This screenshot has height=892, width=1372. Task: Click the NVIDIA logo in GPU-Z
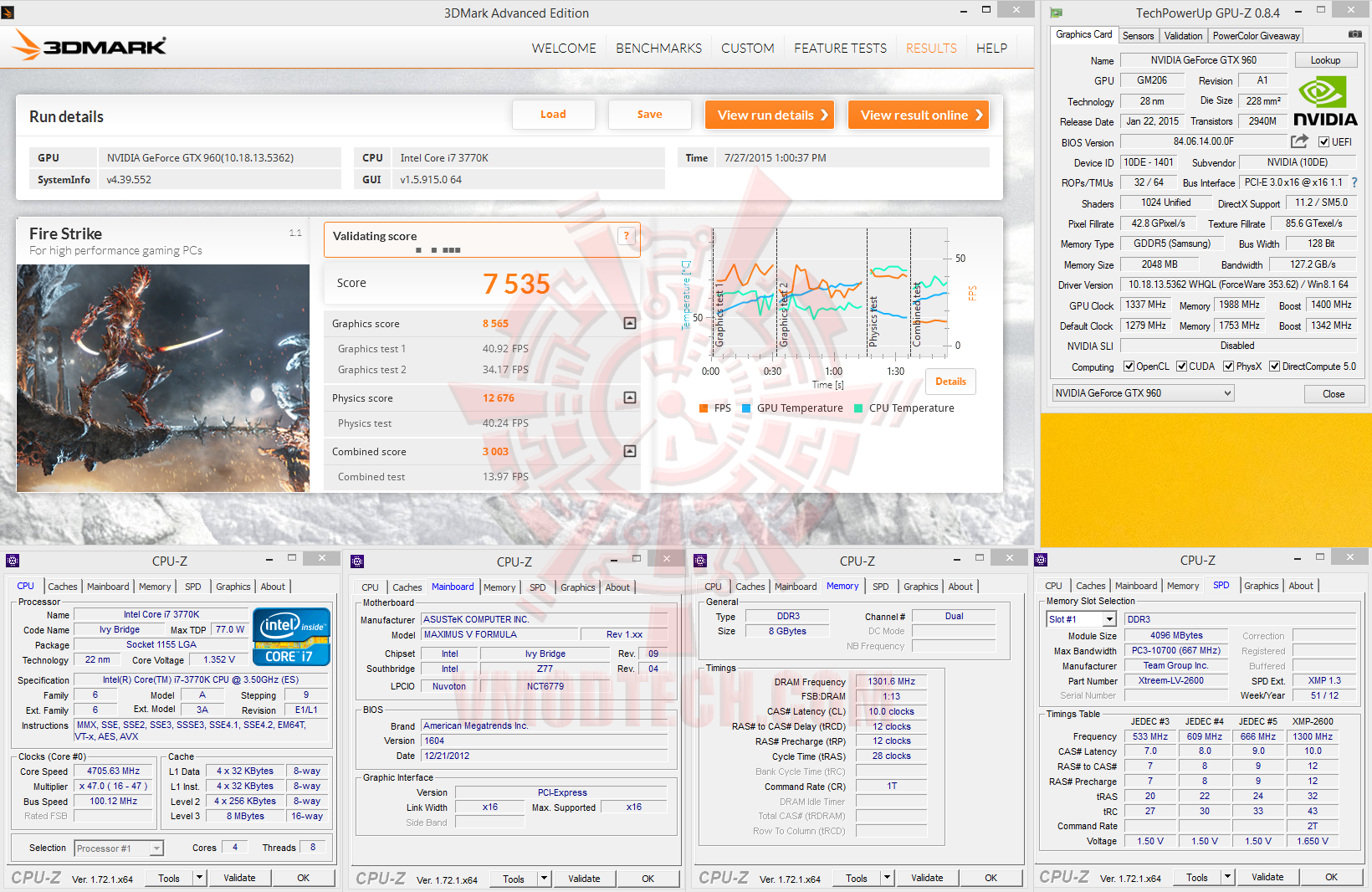click(x=1325, y=101)
